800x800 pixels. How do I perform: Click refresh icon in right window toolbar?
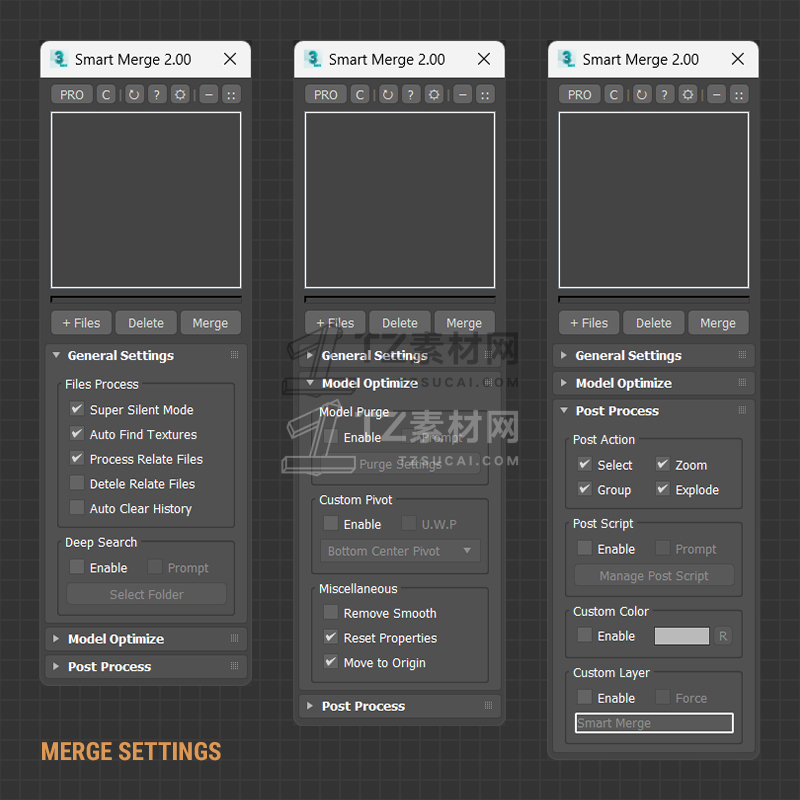[642, 95]
